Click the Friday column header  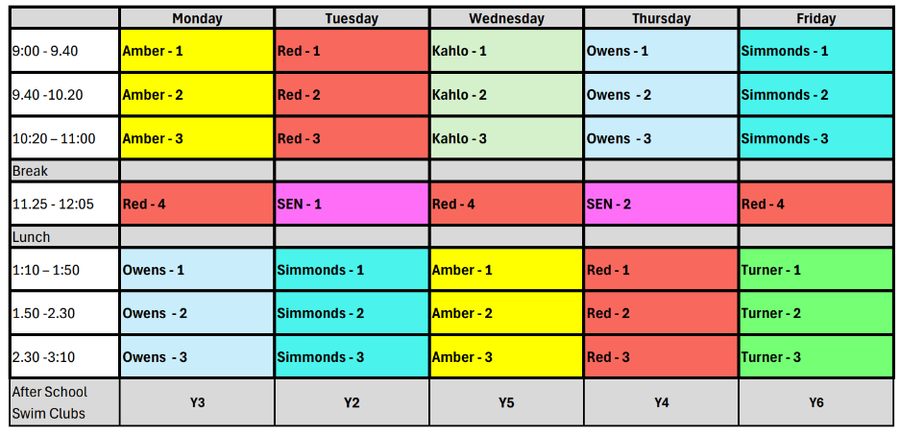pos(816,18)
